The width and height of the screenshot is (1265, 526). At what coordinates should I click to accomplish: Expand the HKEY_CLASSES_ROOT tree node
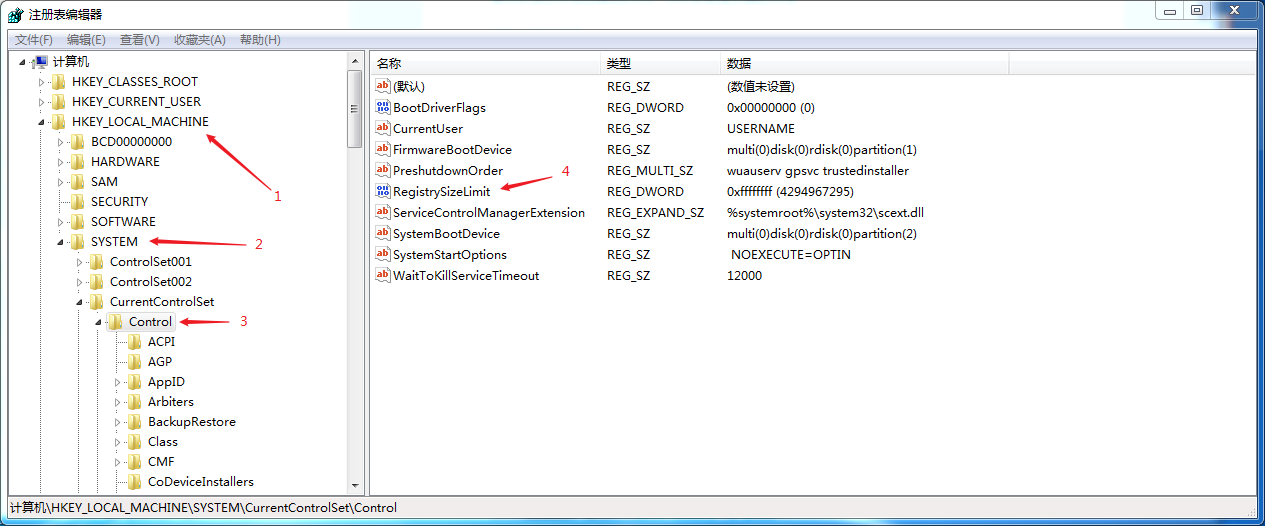[41, 82]
